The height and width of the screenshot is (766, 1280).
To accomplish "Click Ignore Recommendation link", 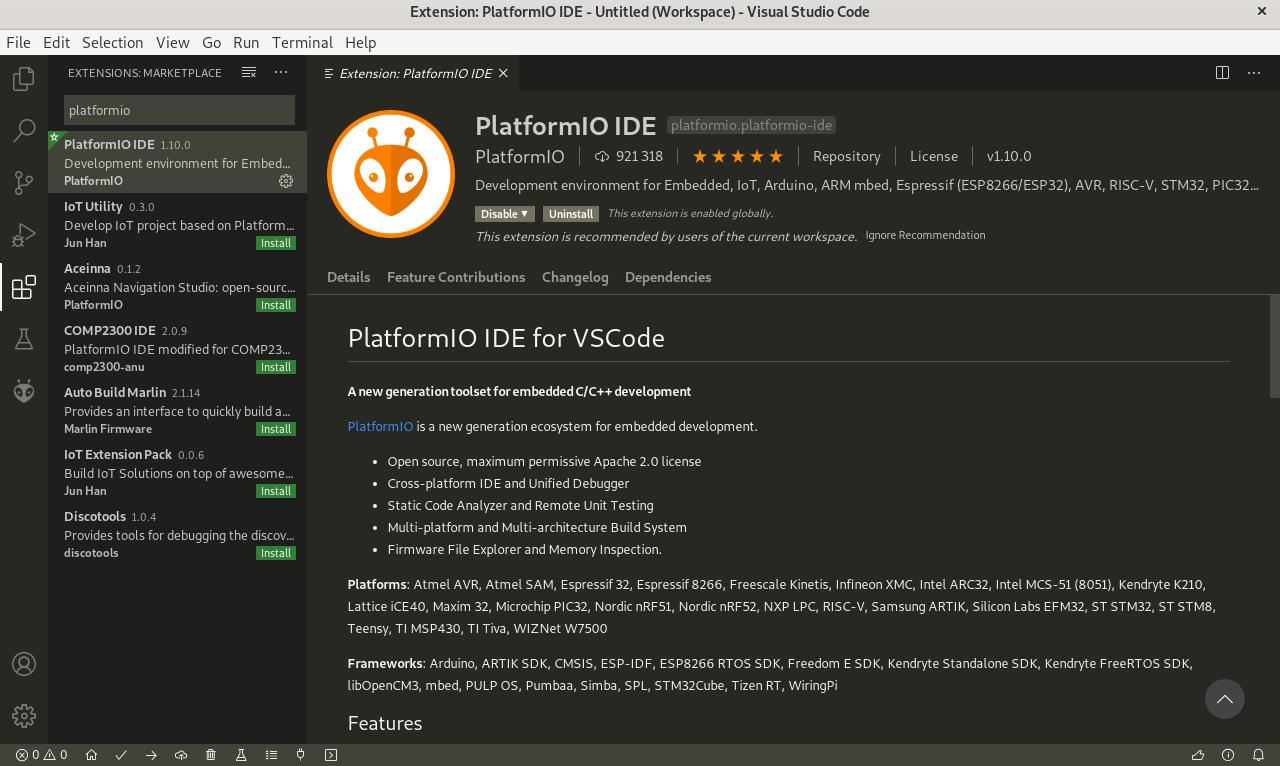I will coord(925,235).
